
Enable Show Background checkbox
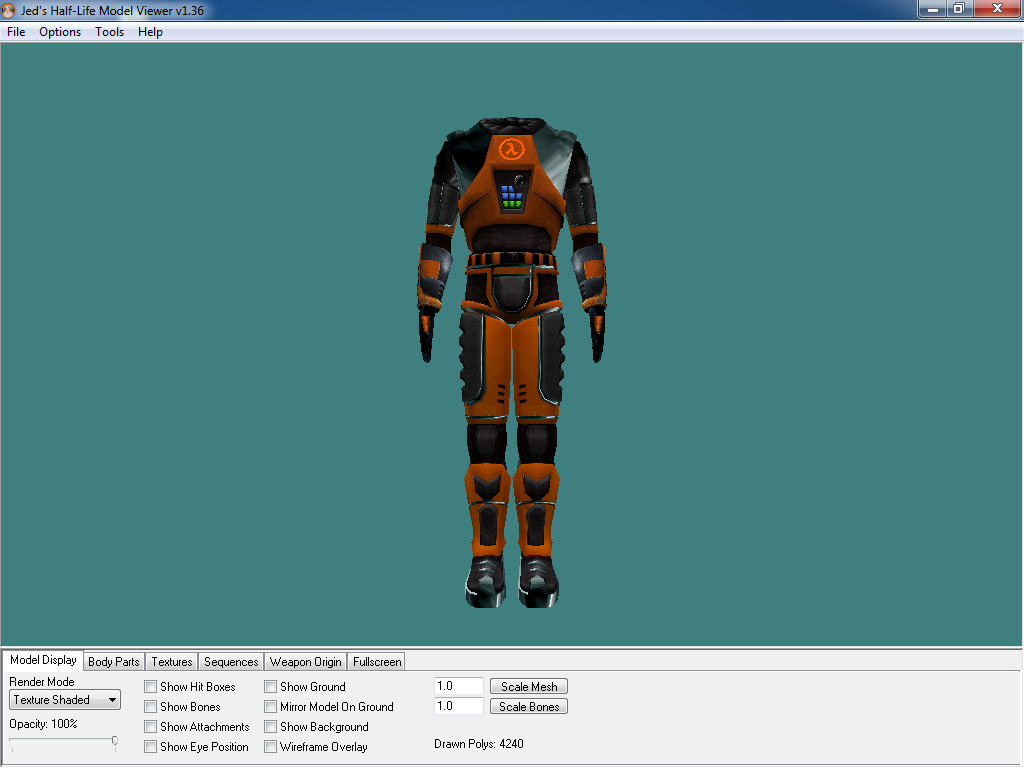(x=270, y=727)
